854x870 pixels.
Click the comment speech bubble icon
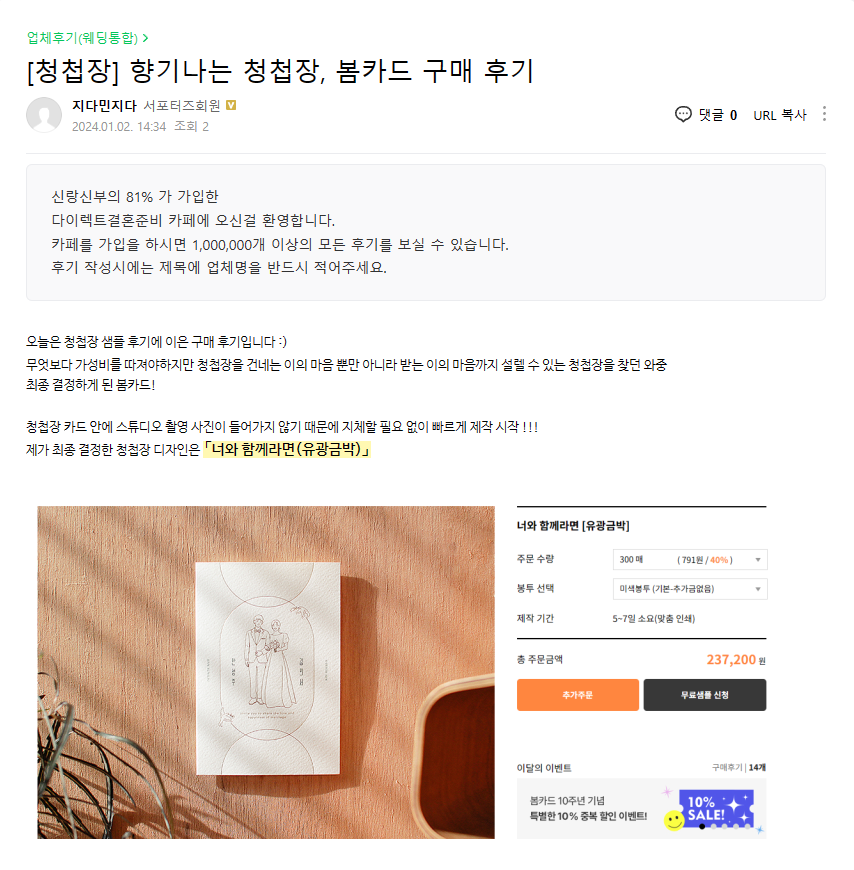click(683, 114)
